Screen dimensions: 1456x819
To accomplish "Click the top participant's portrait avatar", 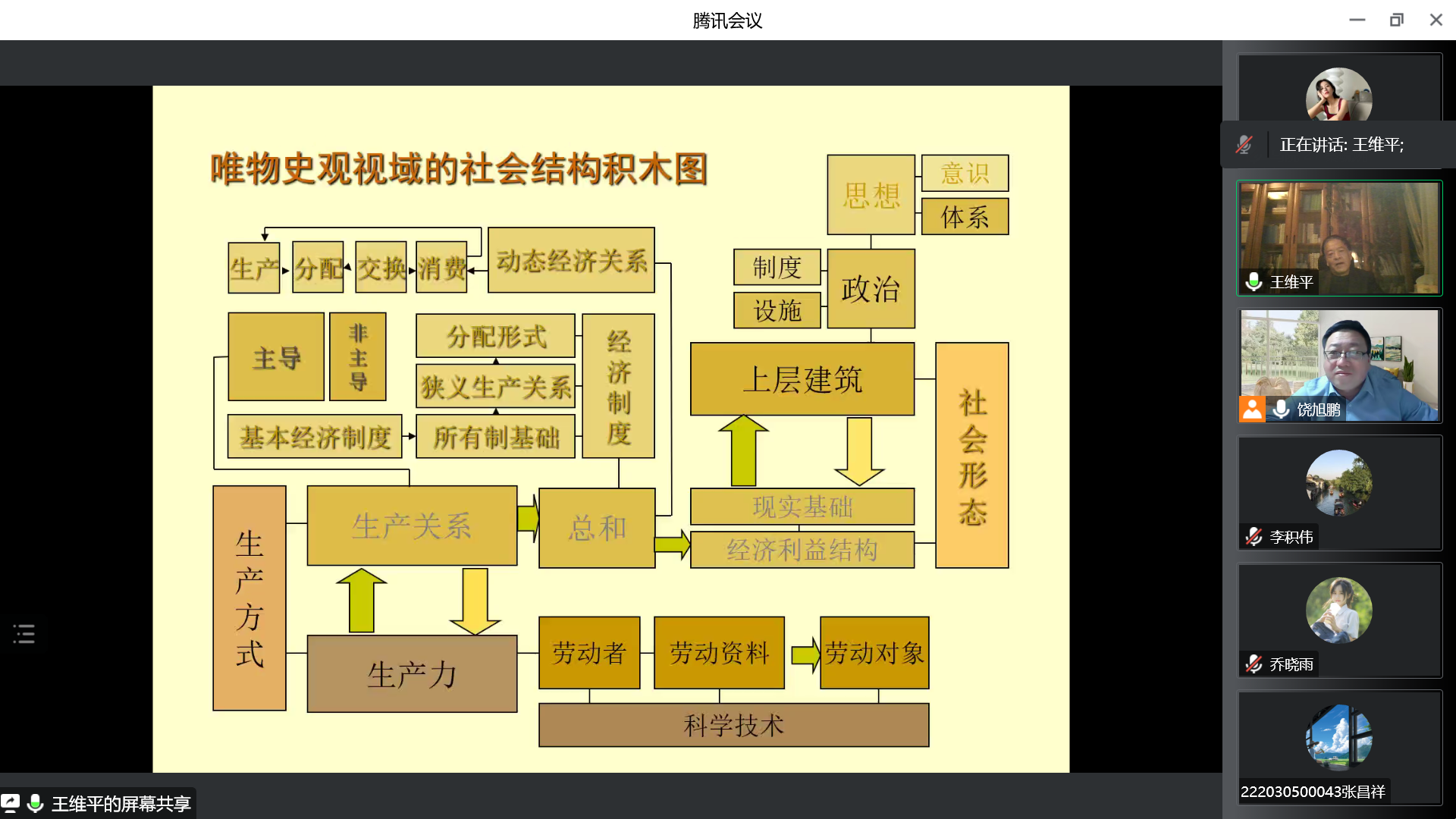I will coord(1338,96).
